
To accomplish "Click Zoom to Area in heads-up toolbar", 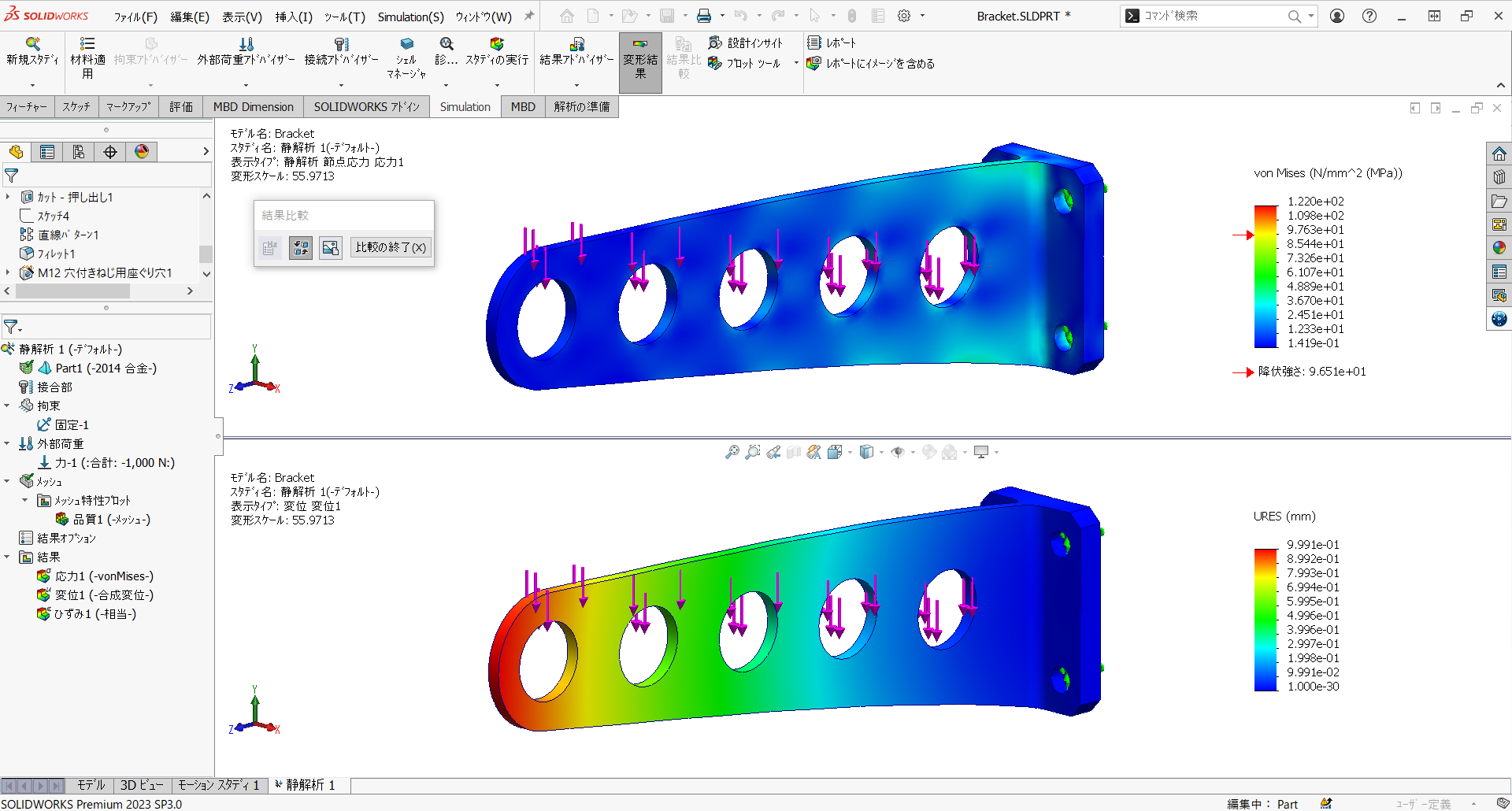I will [x=753, y=452].
